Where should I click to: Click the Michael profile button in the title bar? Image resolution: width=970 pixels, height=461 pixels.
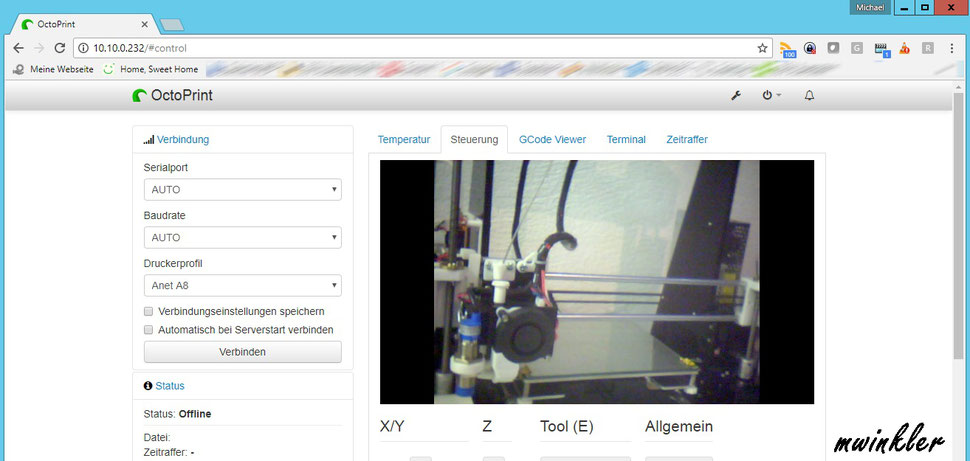870,7
